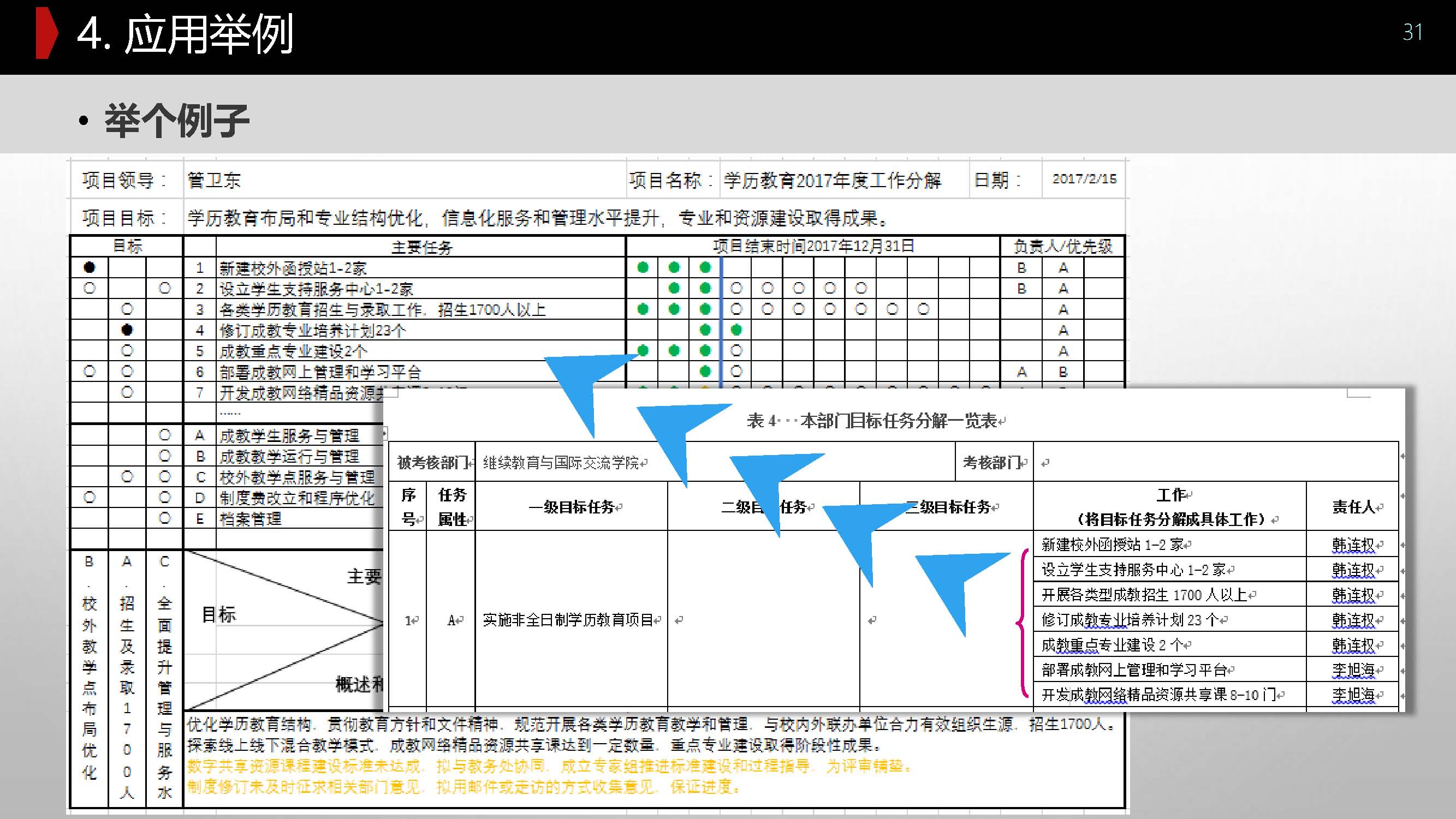
Task: Click the 管卫东 project leader cell
Action: coord(214,180)
